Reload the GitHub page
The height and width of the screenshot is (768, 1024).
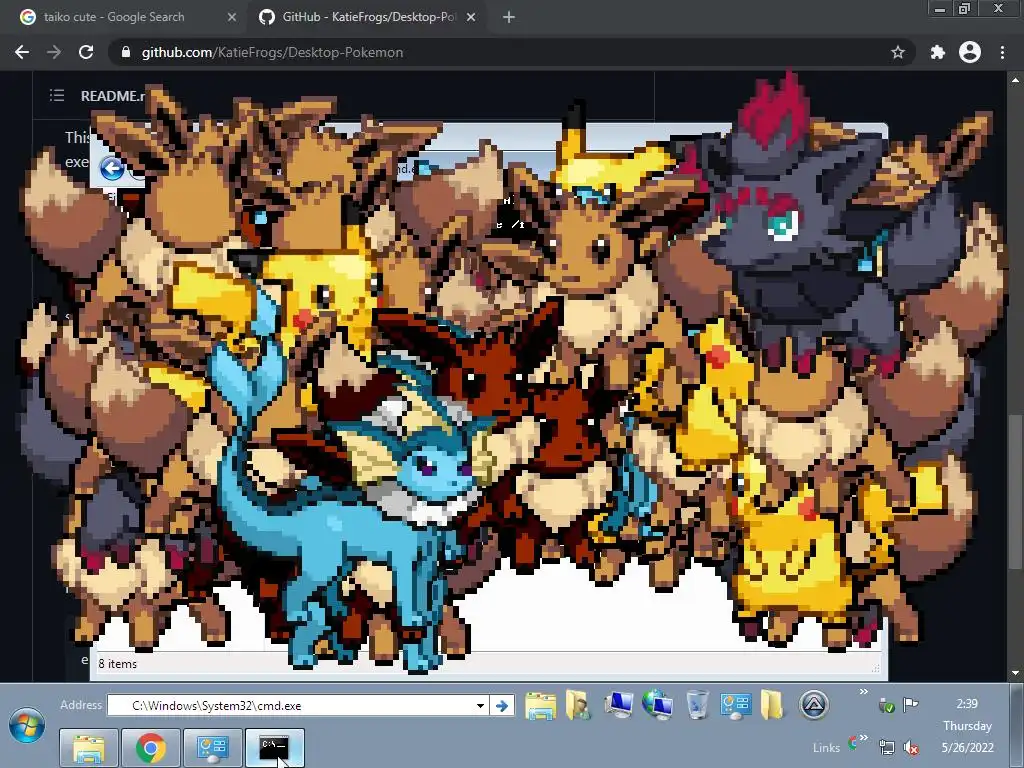[86, 52]
